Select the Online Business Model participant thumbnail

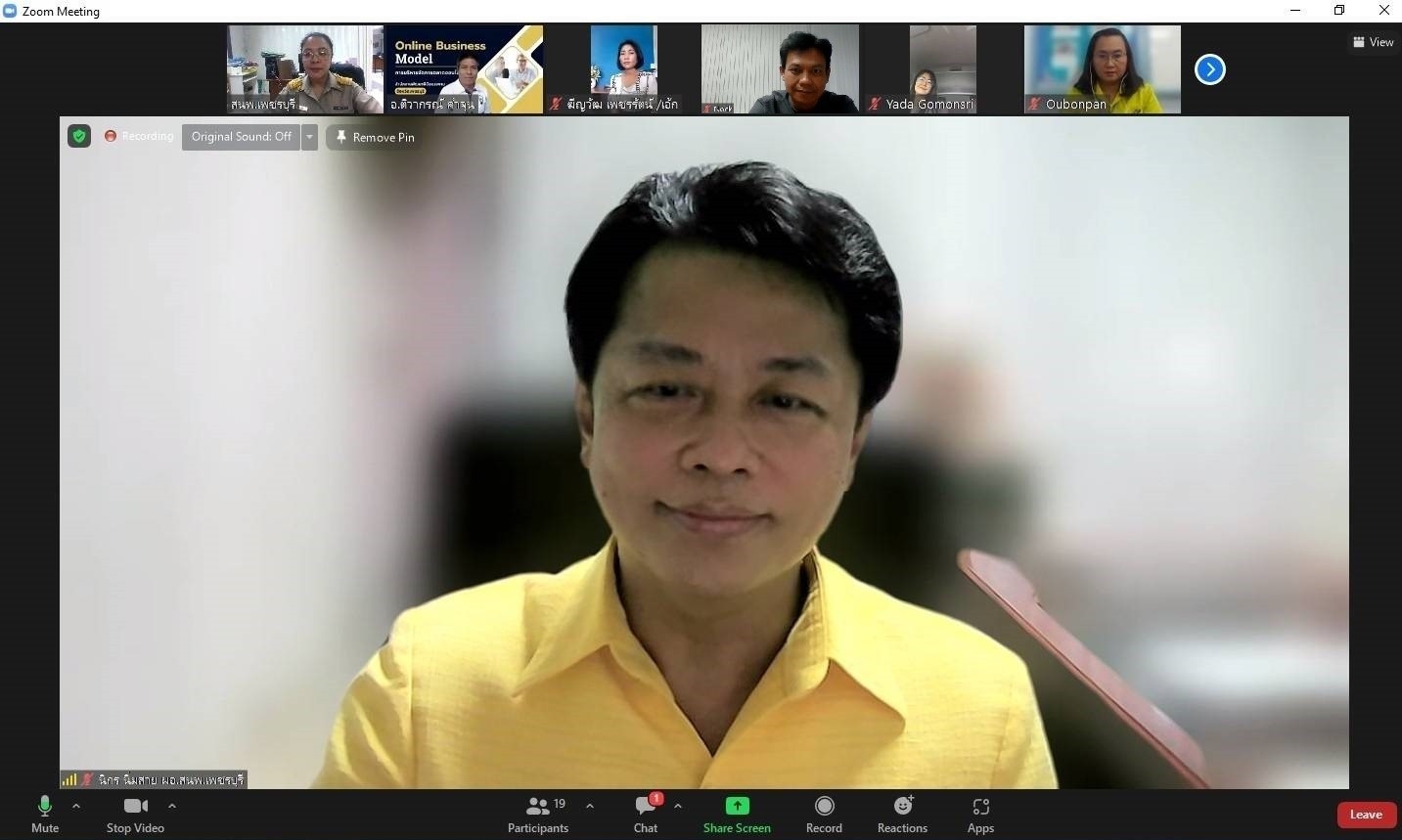point(464,69)
